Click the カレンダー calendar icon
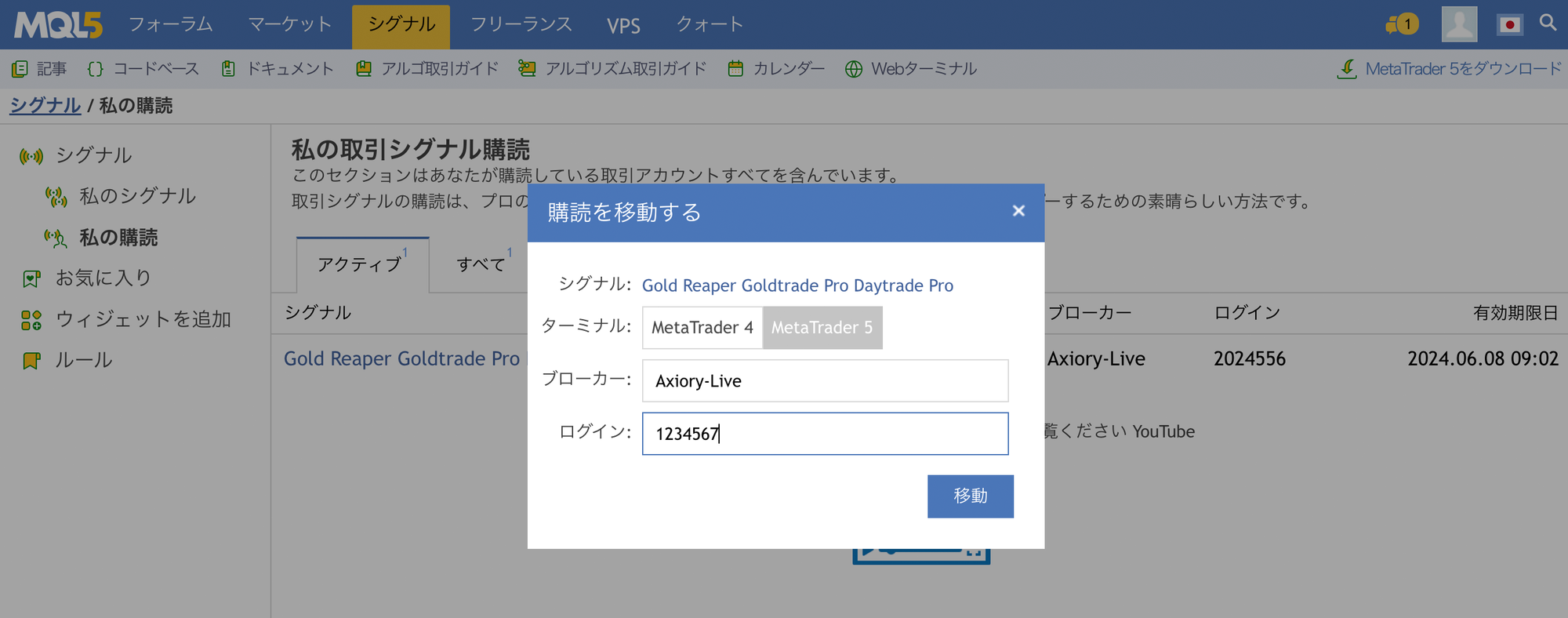 coord(735,69)
